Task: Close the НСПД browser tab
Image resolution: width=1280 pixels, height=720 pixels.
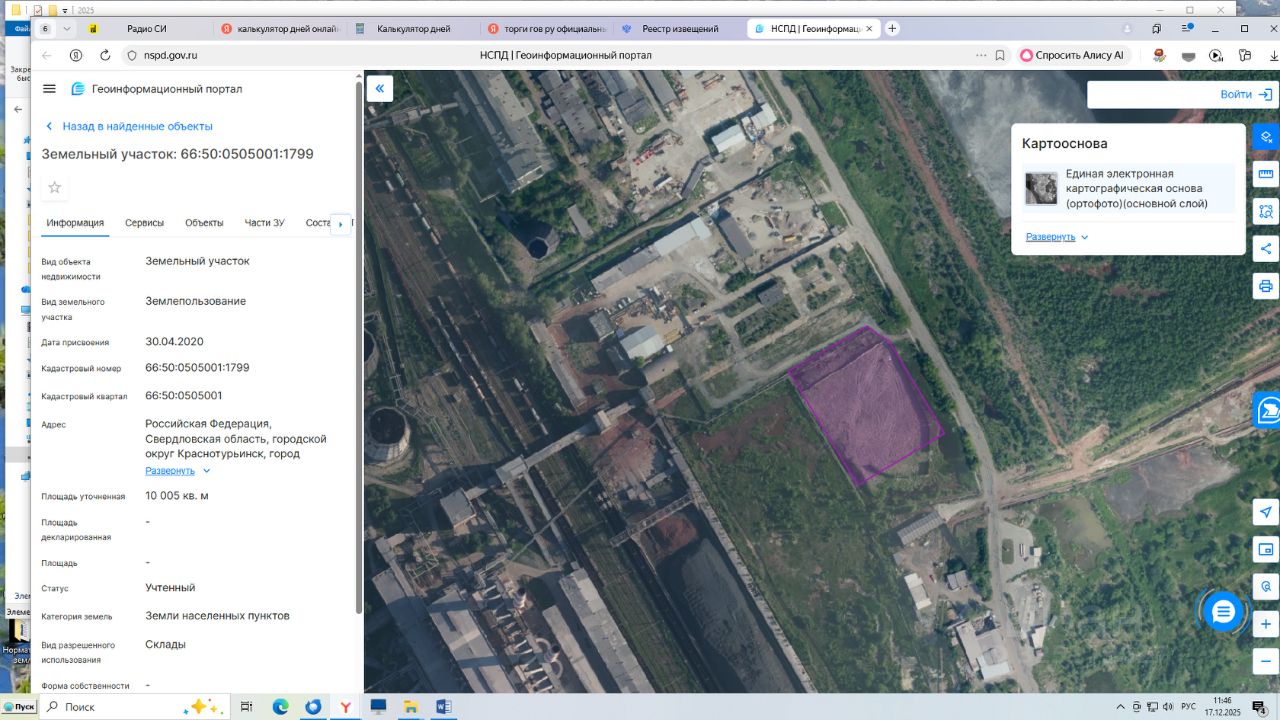Action: click(869, 29)
